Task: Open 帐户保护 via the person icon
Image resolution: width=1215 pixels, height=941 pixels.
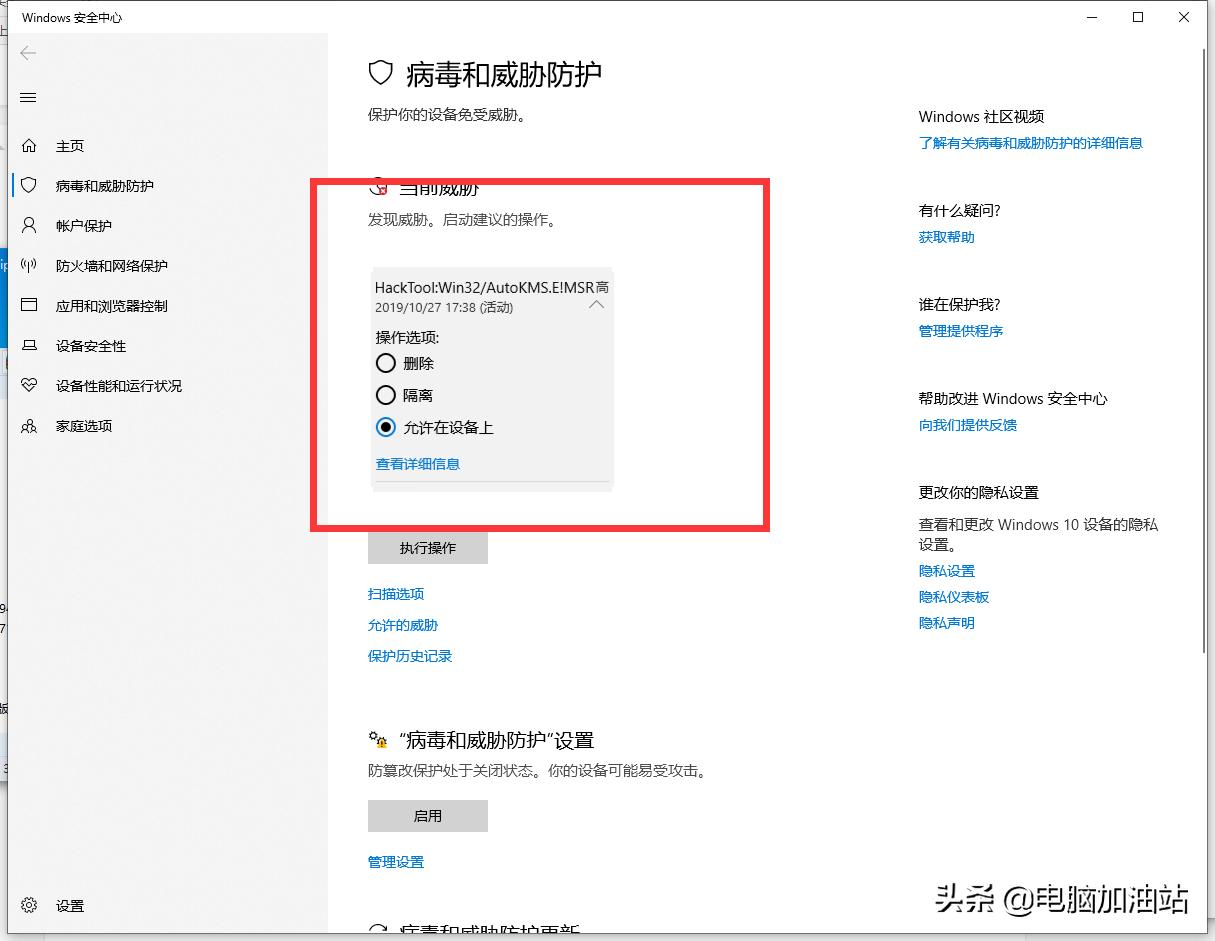Action: point(28,225)
